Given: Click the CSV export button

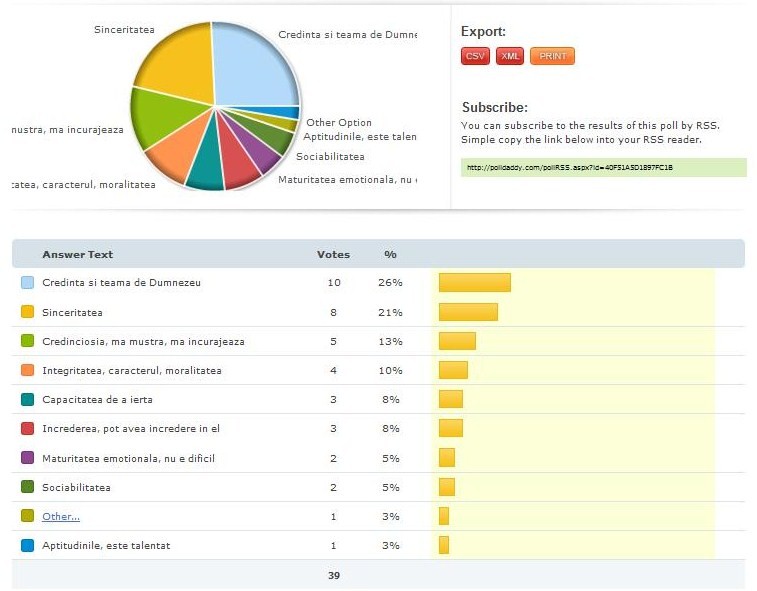Looking at the screenshot, I should coord(475,56).
